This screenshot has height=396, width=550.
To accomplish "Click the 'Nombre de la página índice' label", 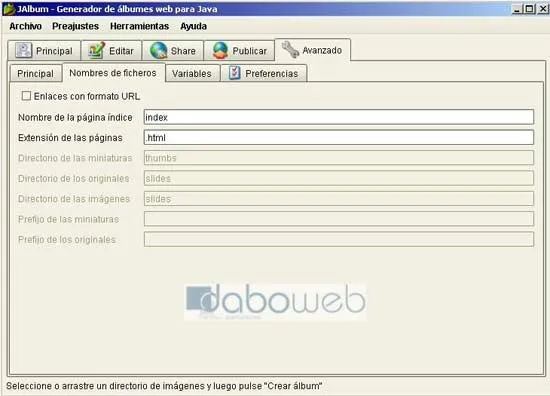I will (75, 118).
